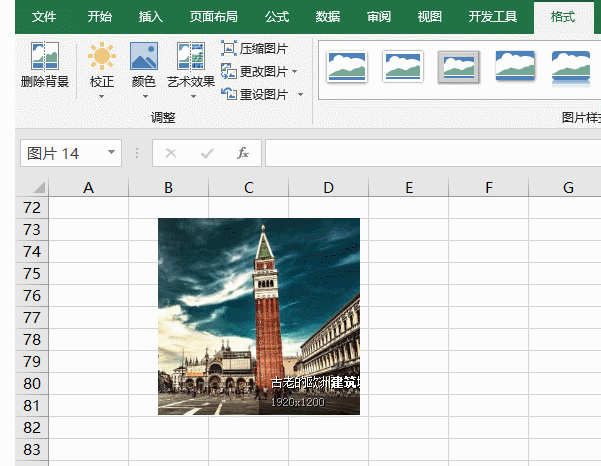The height and width of the screenshot is (466, 601).
Task: Select column E header
Action: 409,188
